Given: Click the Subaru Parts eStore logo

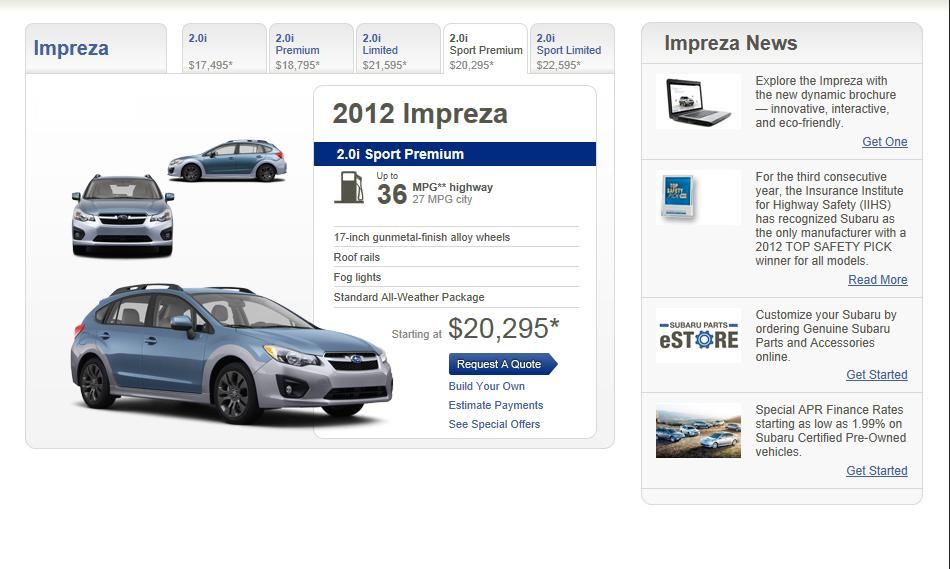Looking at the screenshot, I should 699,336.
